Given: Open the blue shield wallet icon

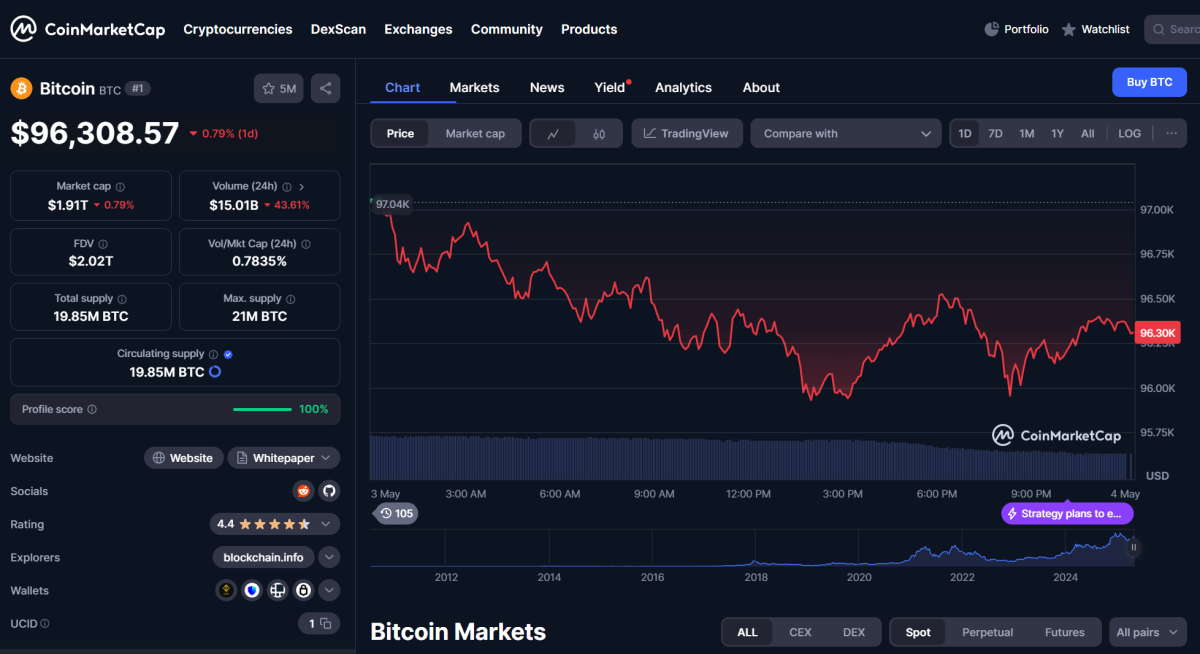Looking at the screenshot, I should (252, 590).
